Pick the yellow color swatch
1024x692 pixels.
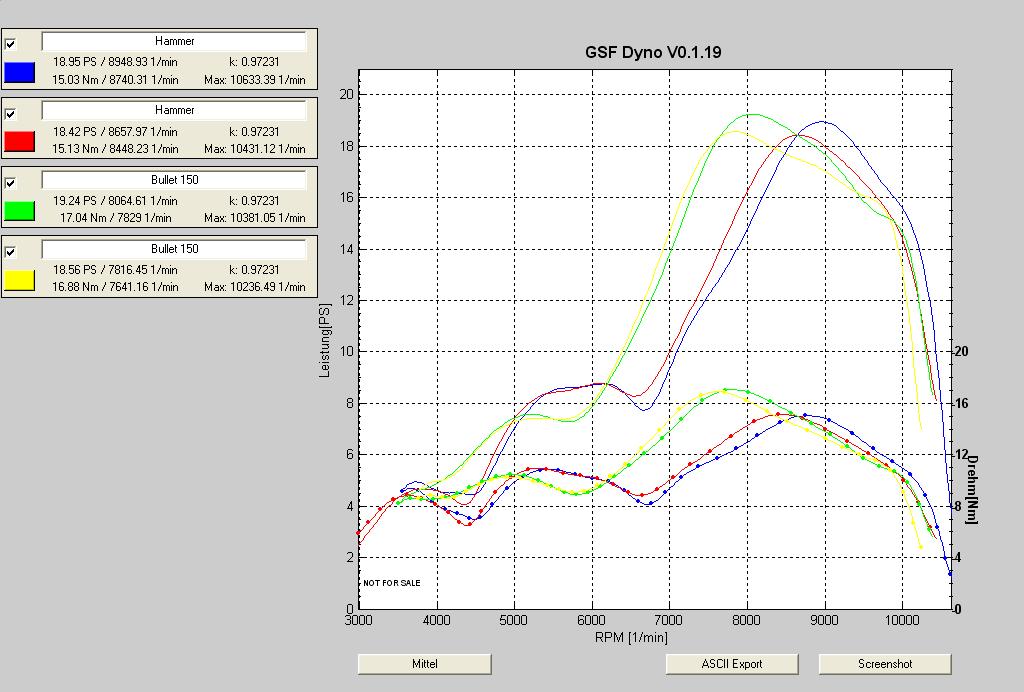click(20, 279)
